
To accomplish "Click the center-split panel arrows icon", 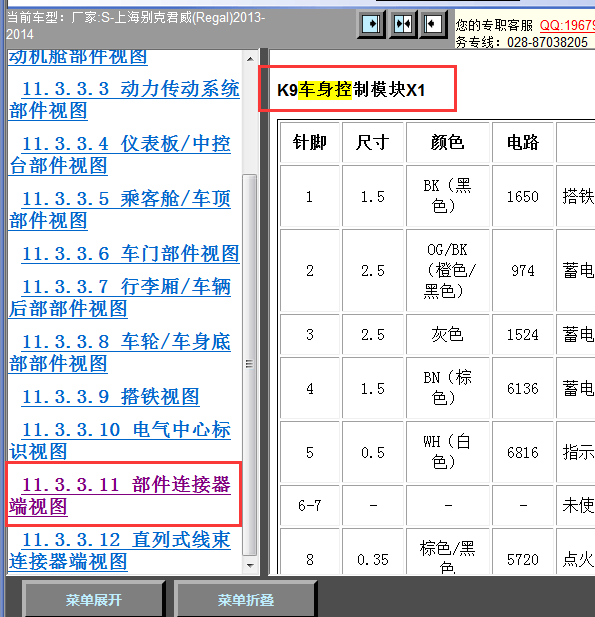I will point(403,24).
